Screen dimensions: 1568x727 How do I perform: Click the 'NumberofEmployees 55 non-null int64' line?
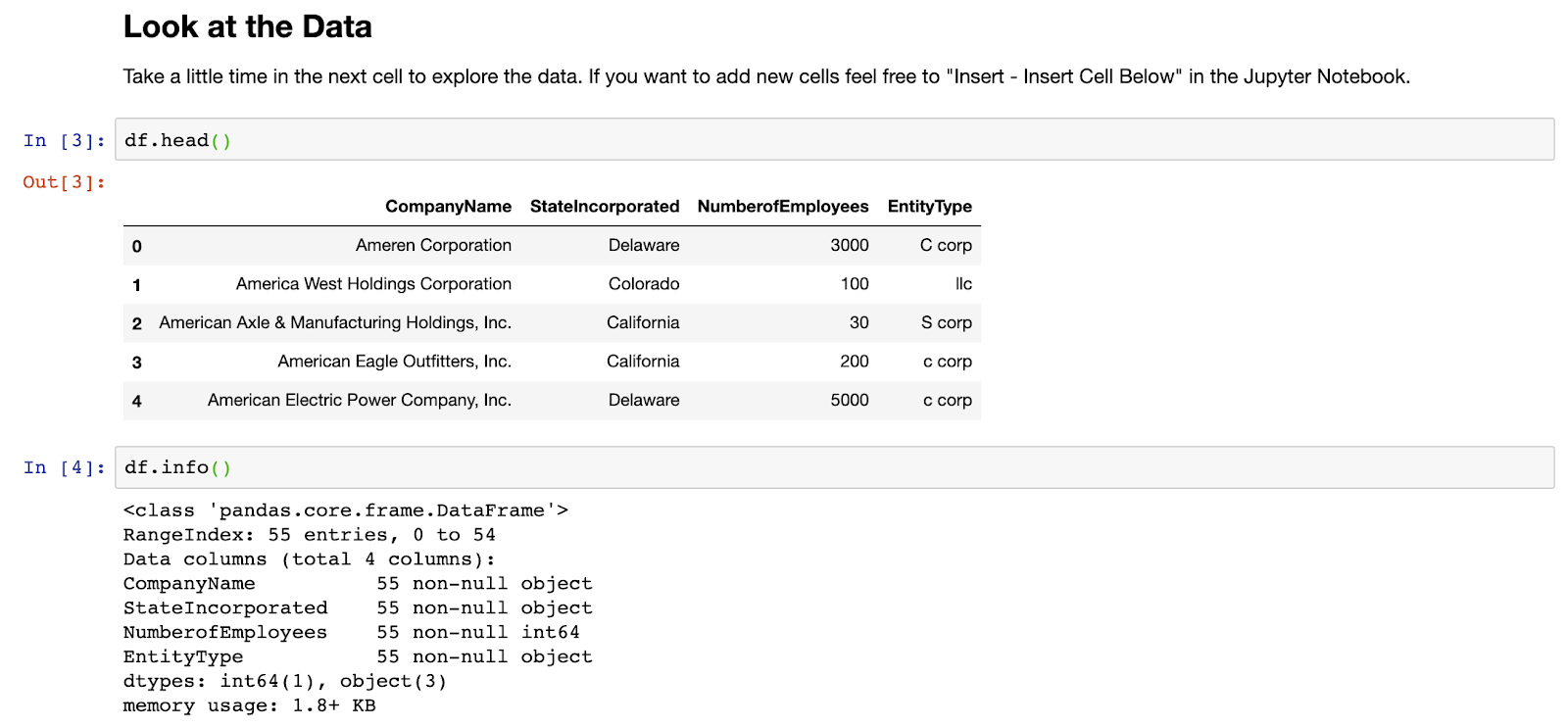pyautogui.click(x=351, y=632)
